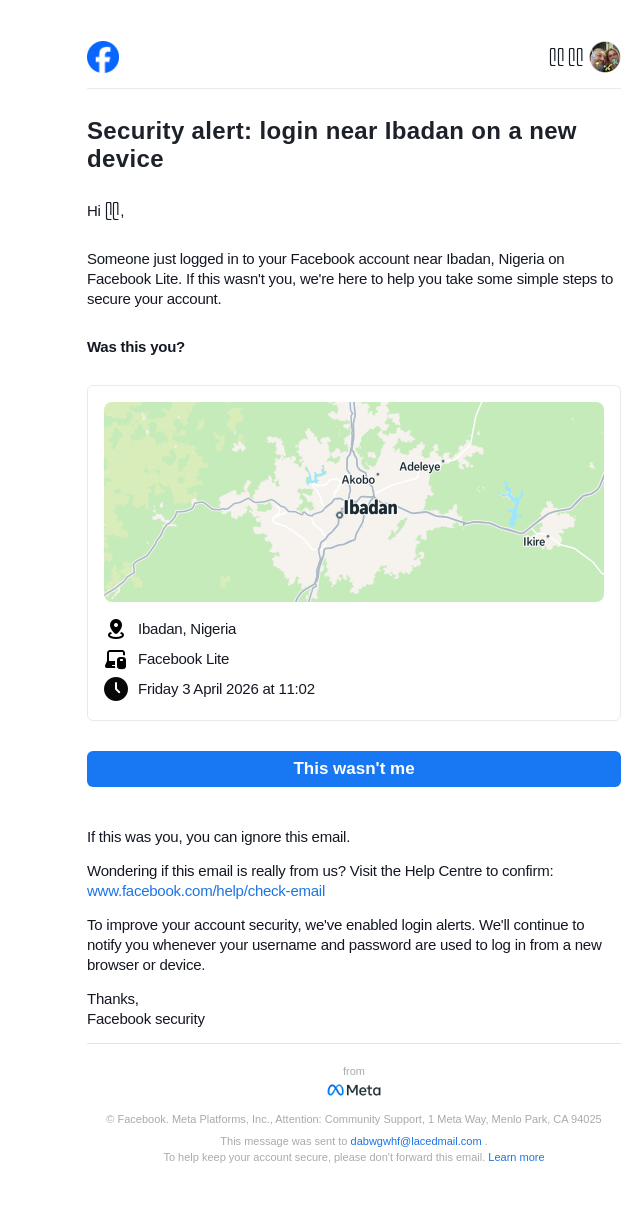Image resolution: width=624 pixels, height=1213 pixels.
Task: Click the profile avatar photo
Action: click(605, 57)
